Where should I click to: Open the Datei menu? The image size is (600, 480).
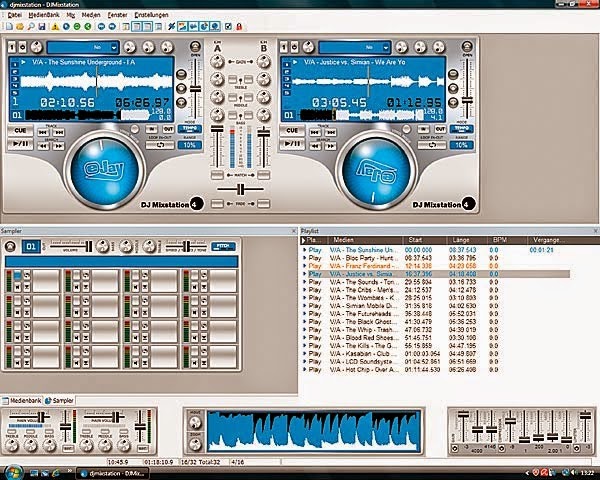coord(15,15)
